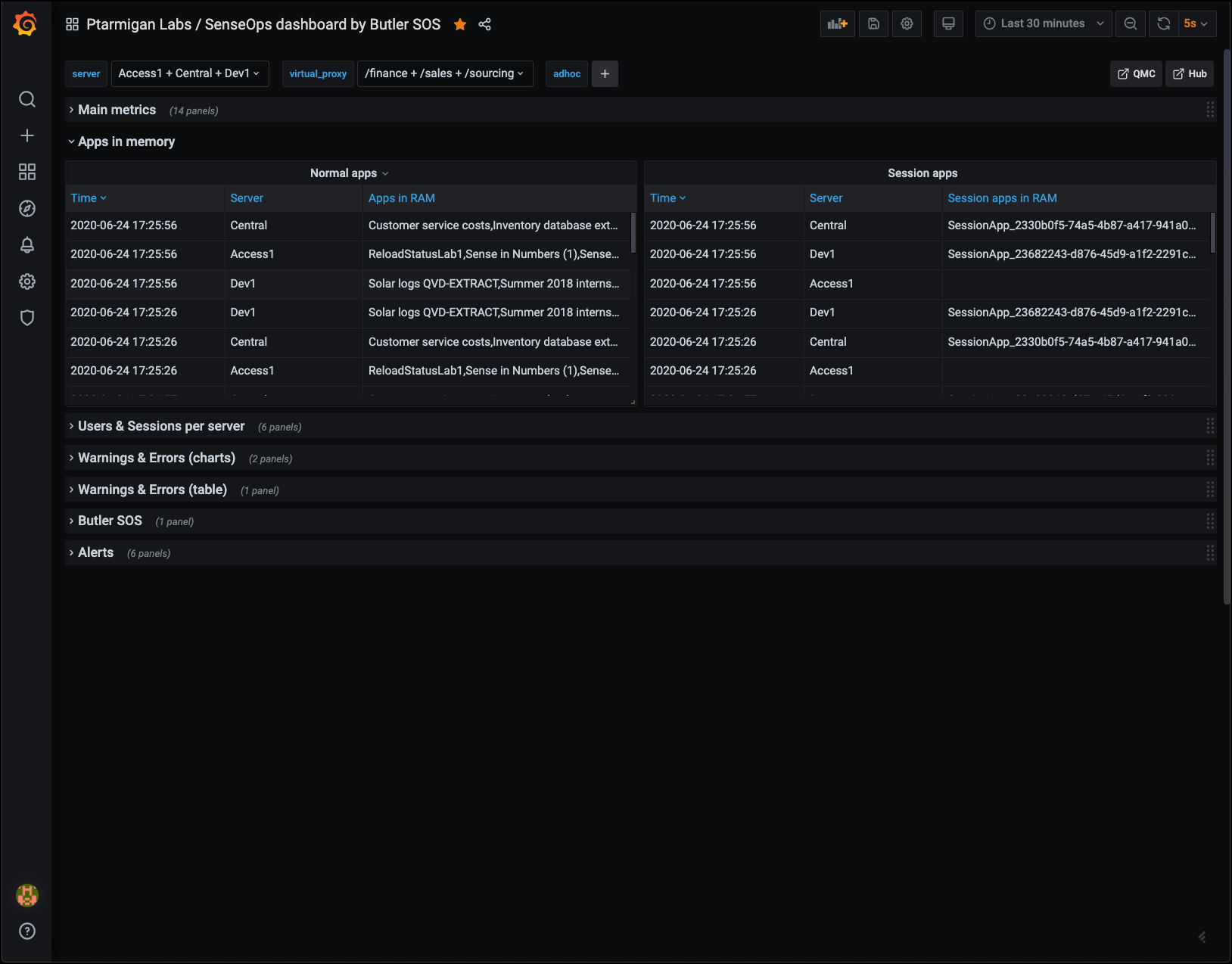
Task: Enable TV cycle view mode
Action: tap(948, 23)
